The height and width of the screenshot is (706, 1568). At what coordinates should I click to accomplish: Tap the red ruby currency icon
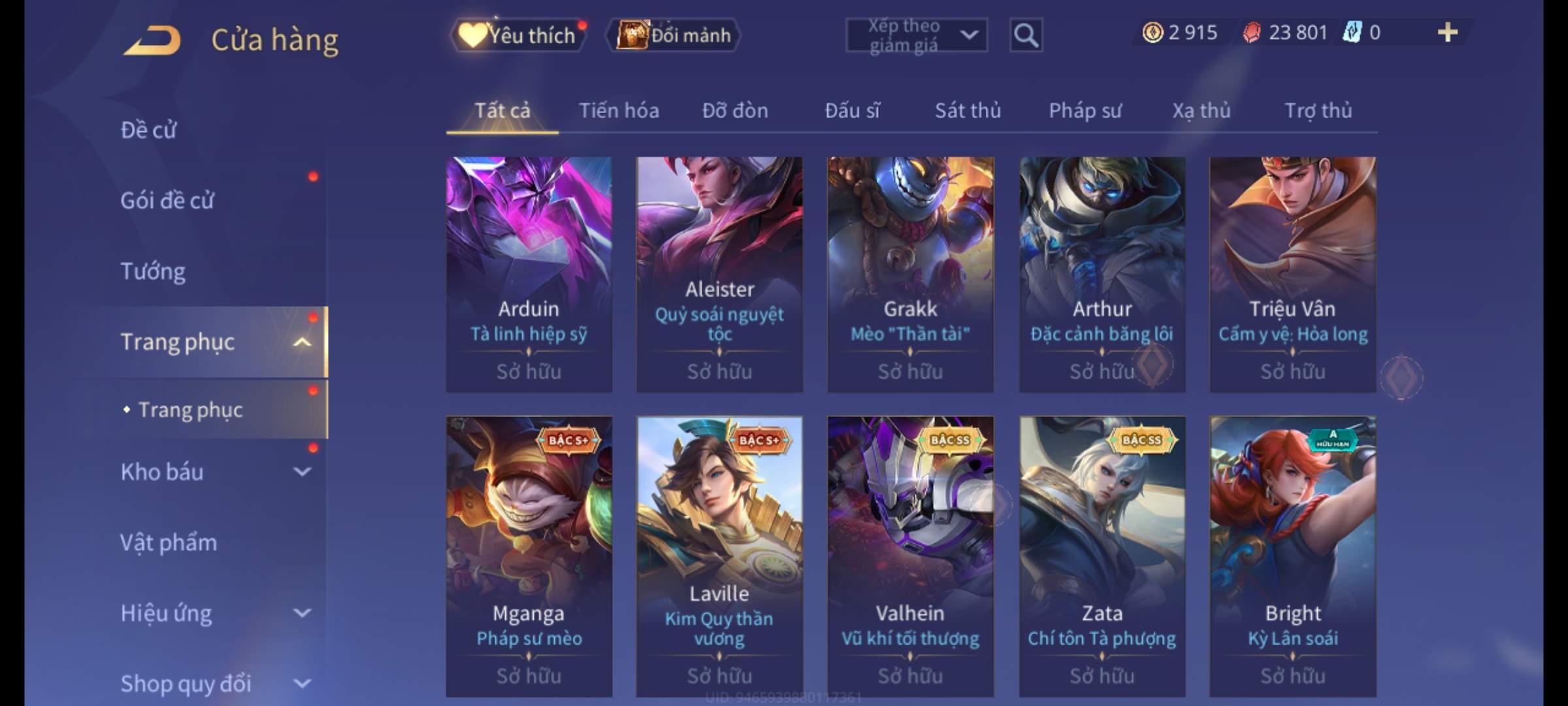coord(1251,33)
